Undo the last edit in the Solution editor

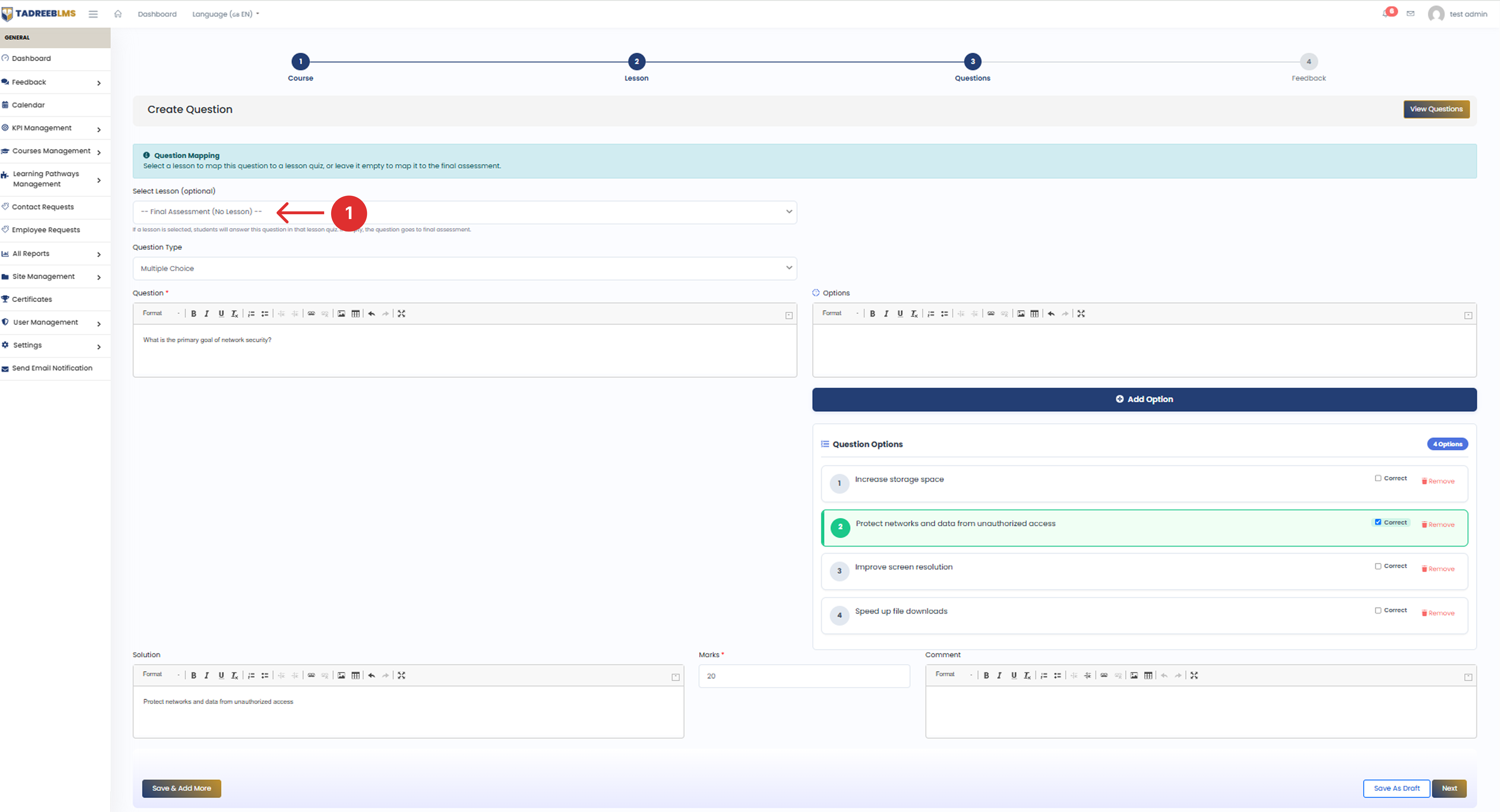372,675
